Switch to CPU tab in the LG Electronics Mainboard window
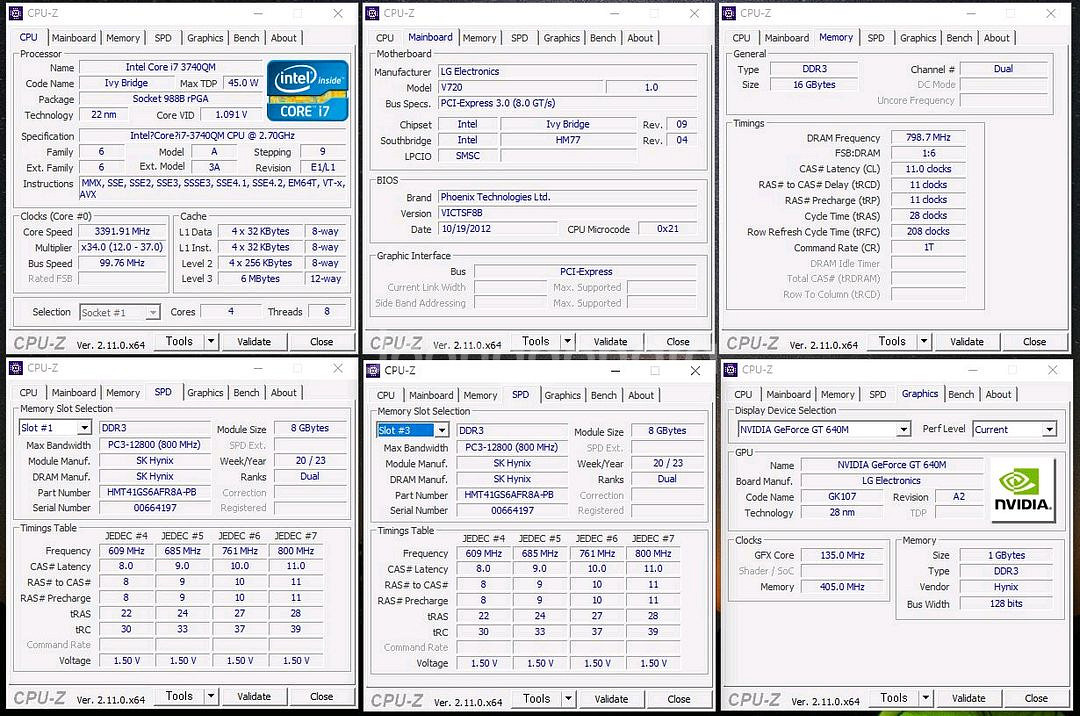 [385, 38]
